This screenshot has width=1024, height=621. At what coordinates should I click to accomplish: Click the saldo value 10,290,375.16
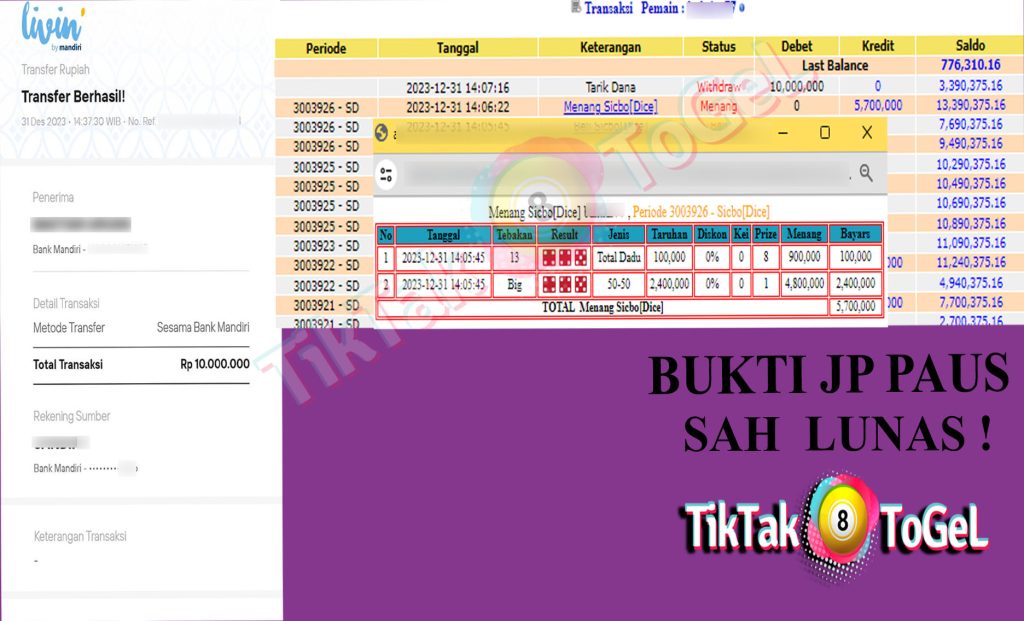(x=970, y=164)
